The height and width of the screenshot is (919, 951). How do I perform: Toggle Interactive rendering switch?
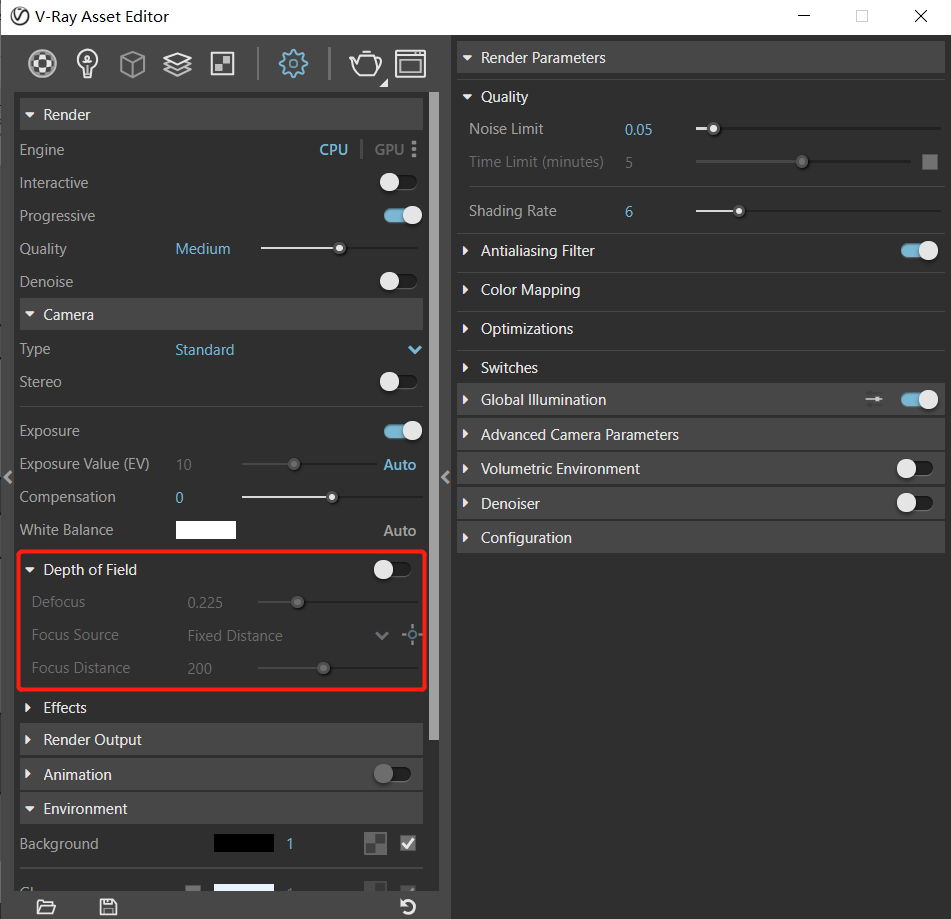(x=398, y=182)
